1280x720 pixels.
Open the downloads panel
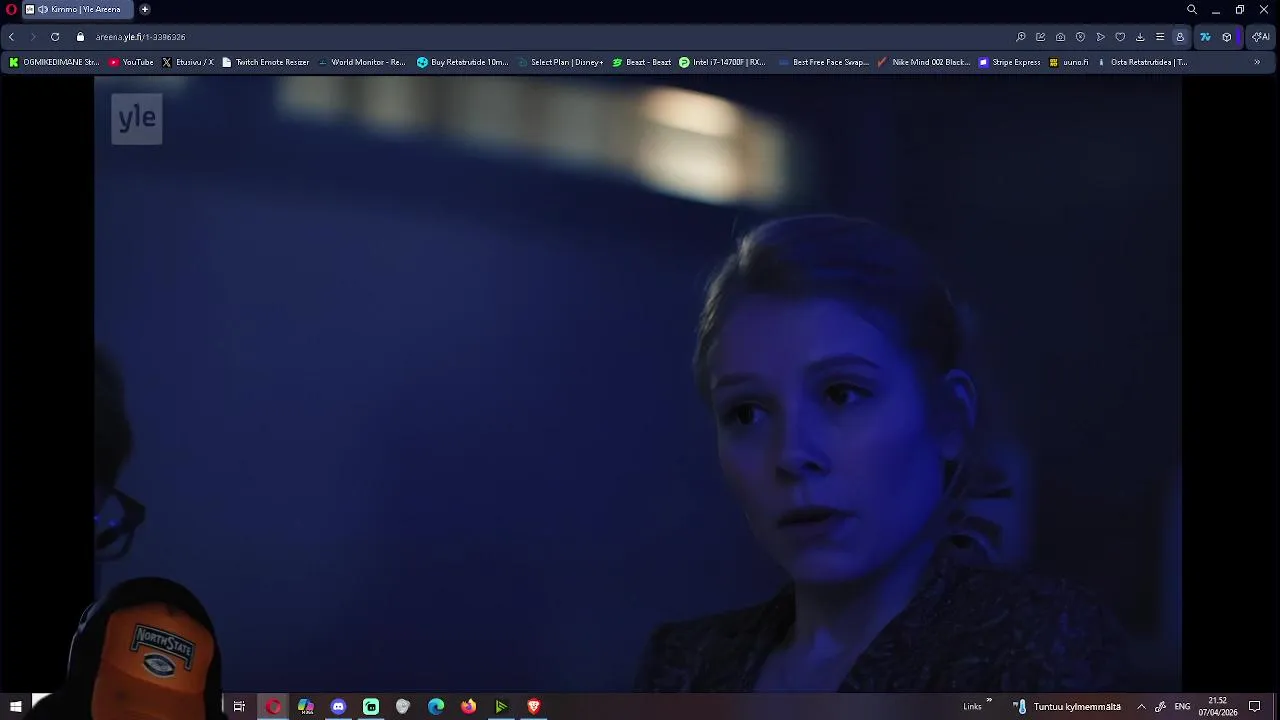tap(1140, 37)
